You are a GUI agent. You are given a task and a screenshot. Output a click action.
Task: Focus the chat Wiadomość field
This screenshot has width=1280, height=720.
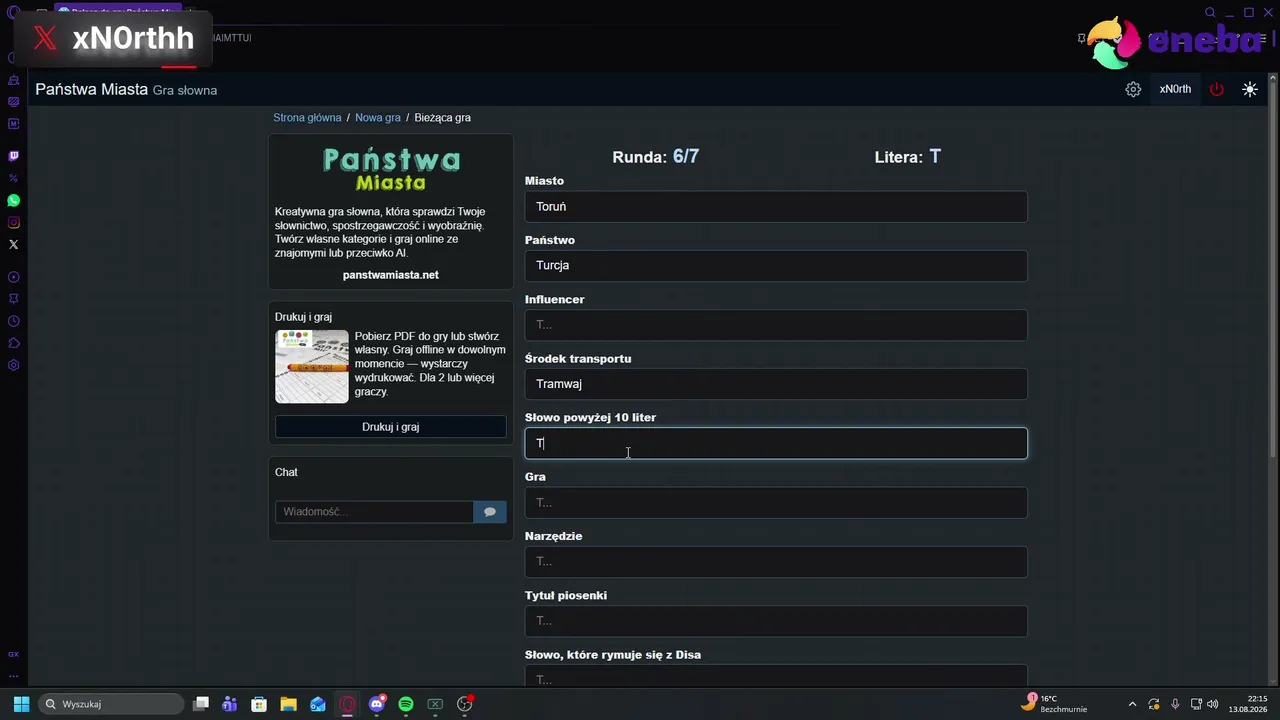pos(374,512)
